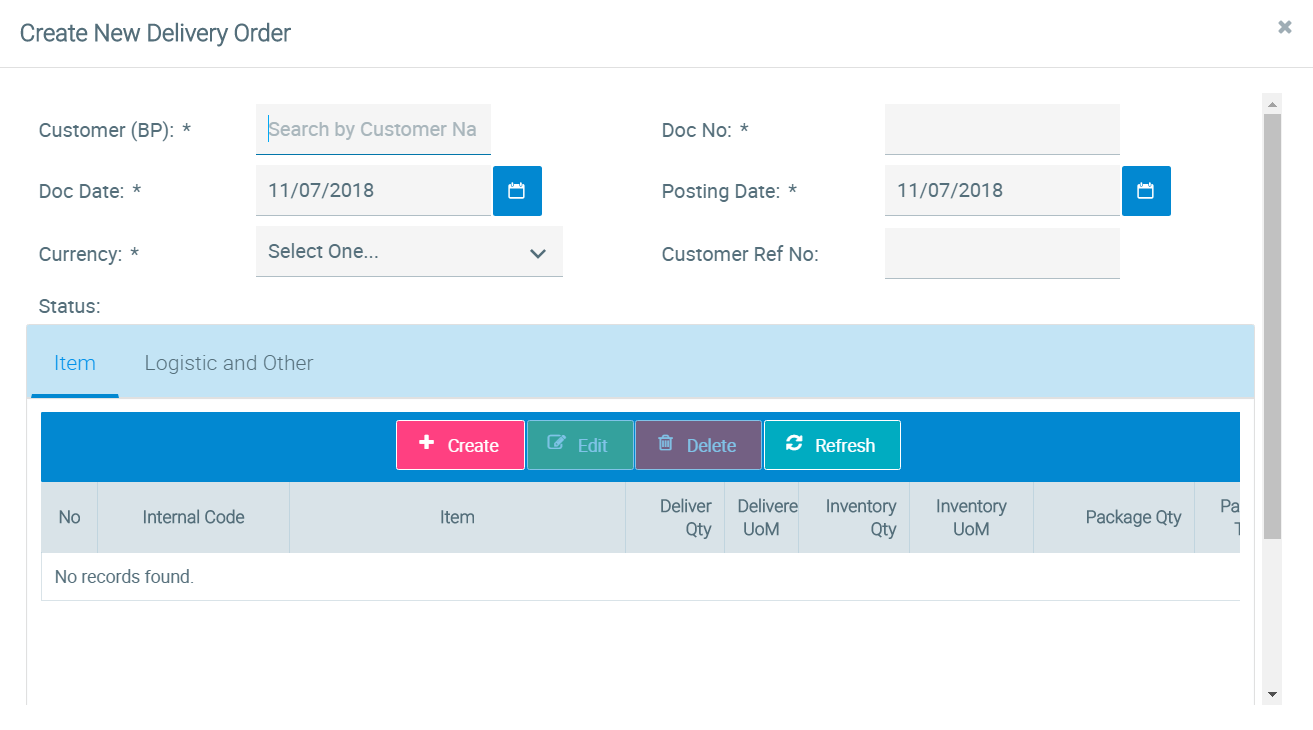The height and width of the screenshot is (730, 1313).
Task: Click the Customer Ref No field
Action: (x=1001, y=254)
